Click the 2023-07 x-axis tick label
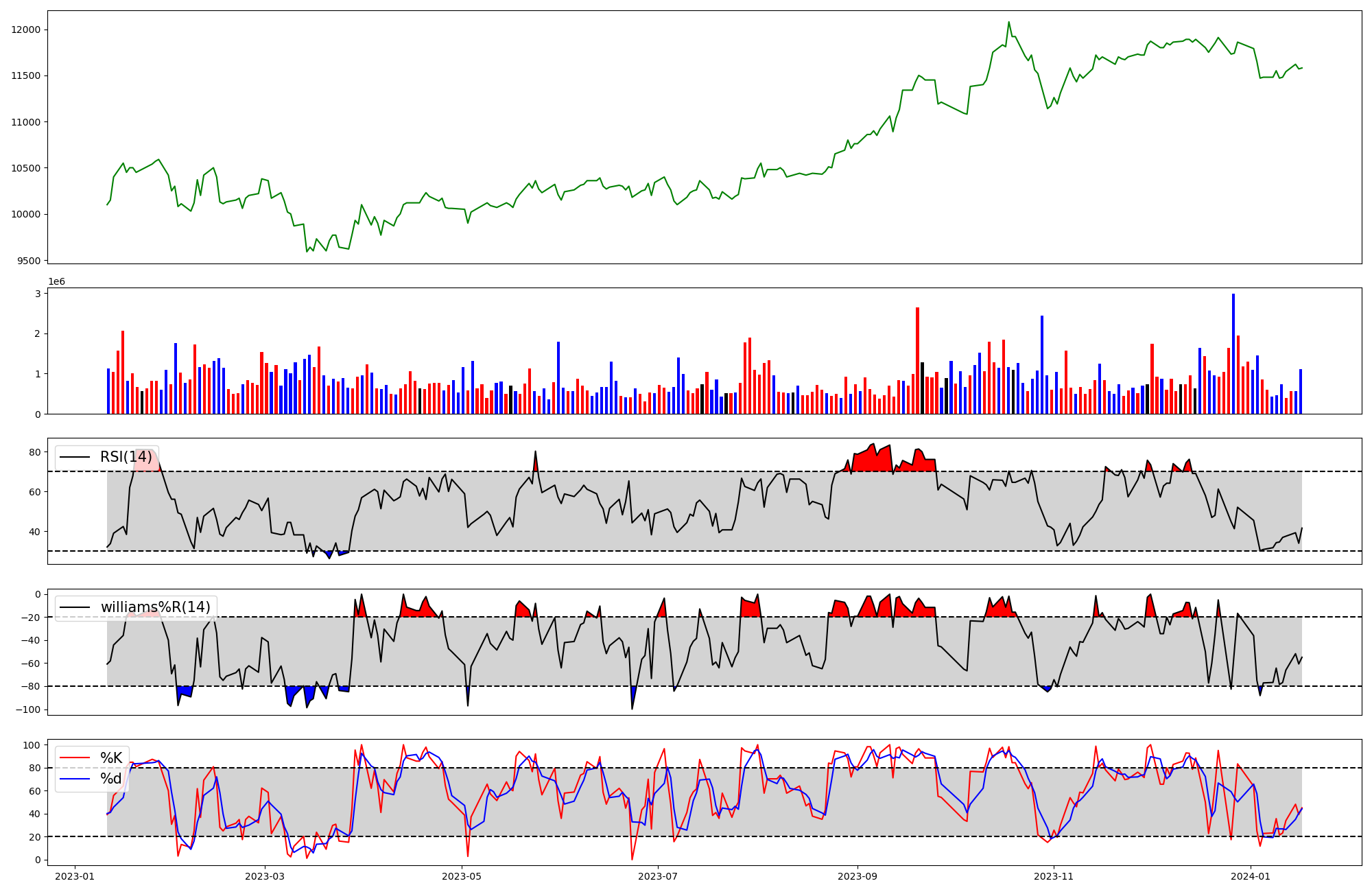 point(658,876)
